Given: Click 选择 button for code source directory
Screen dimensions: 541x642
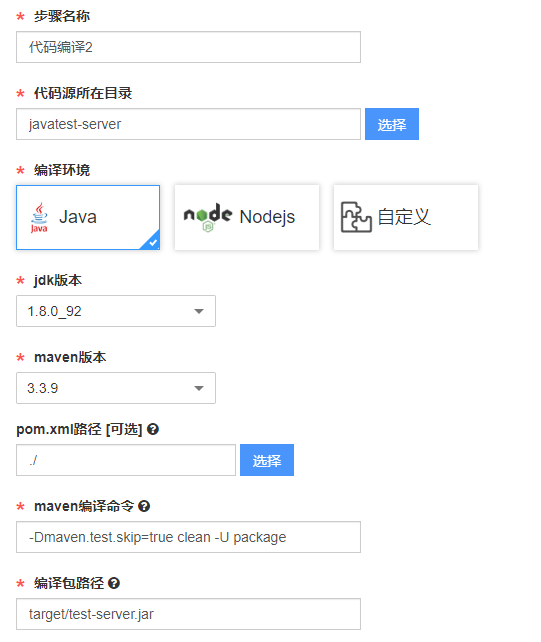Looking at the screenshot, I should click(x=392, y=124).
